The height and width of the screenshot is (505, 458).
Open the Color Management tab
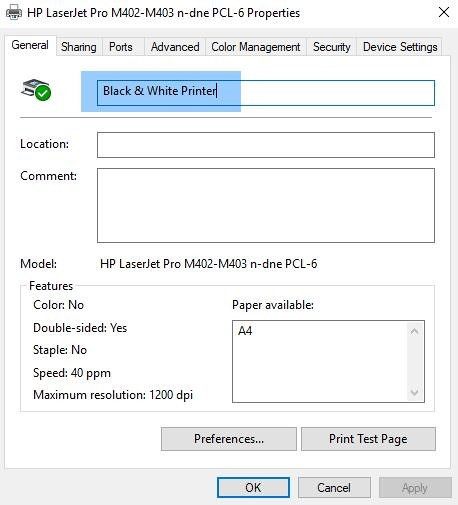click(x=256, y=47)
